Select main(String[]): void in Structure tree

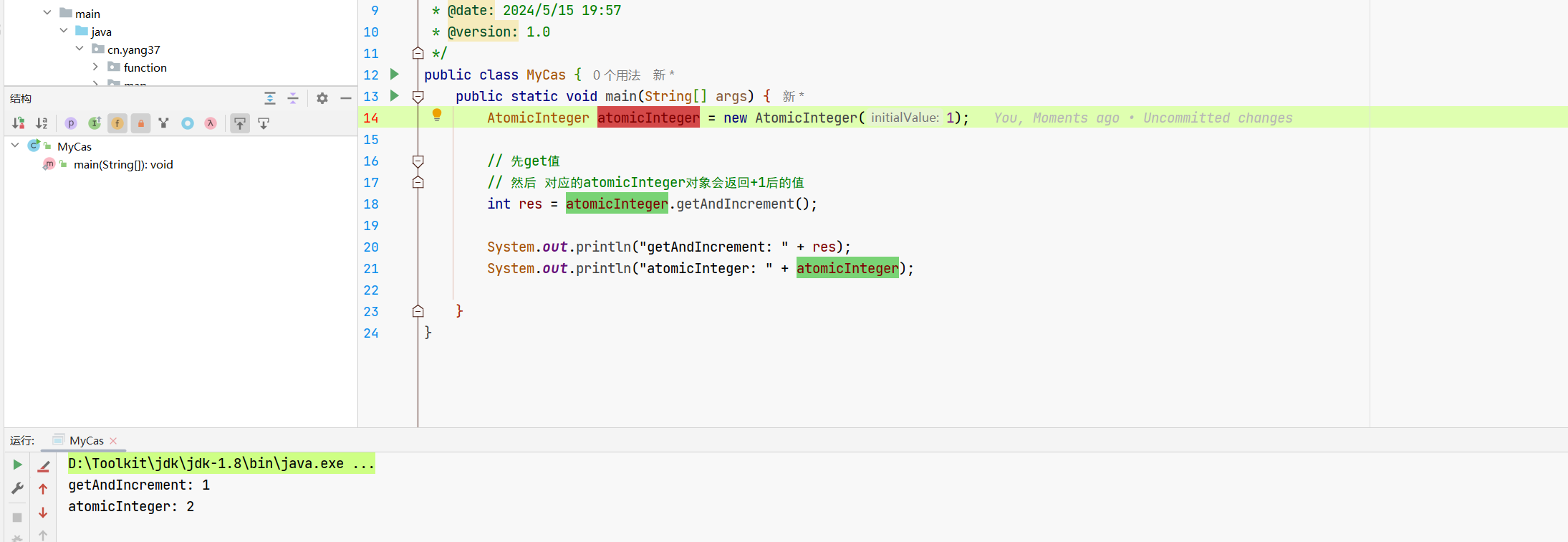pyautogui.click(x=123, y=164)
